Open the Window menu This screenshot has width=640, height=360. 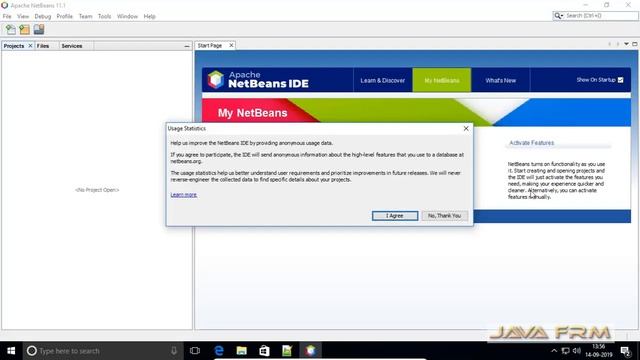pos(127,16)
